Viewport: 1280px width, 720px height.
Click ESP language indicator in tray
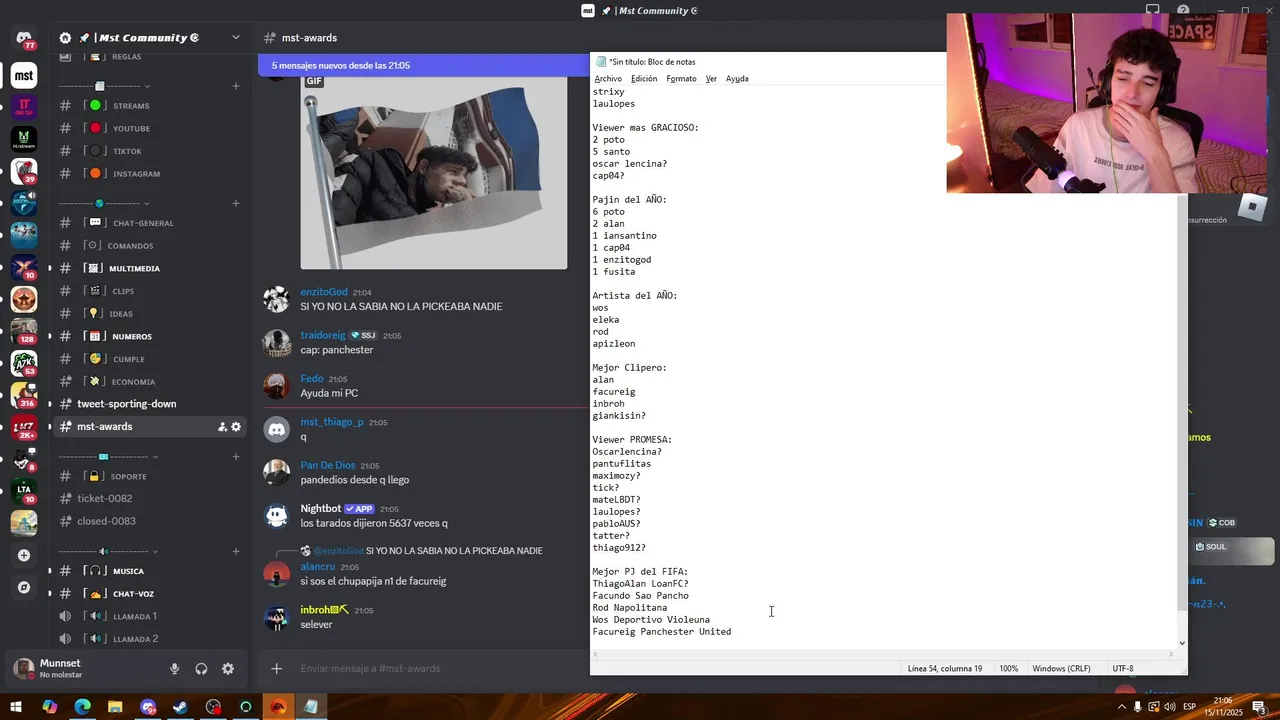coord(1190,707)
